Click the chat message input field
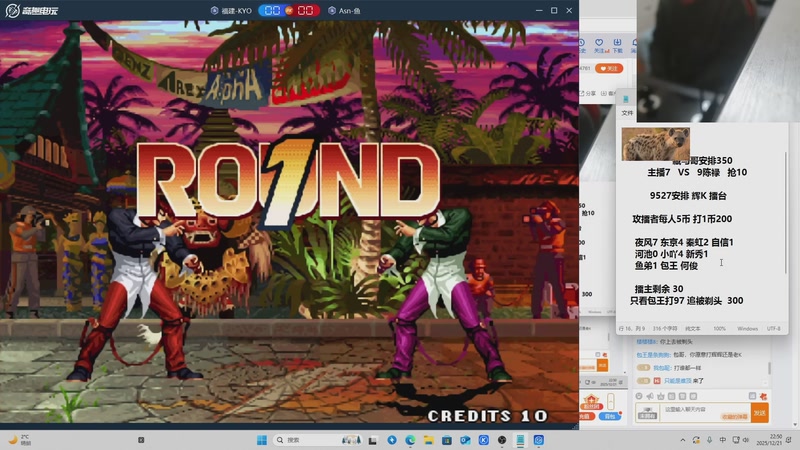 click(x=706, y=412)
